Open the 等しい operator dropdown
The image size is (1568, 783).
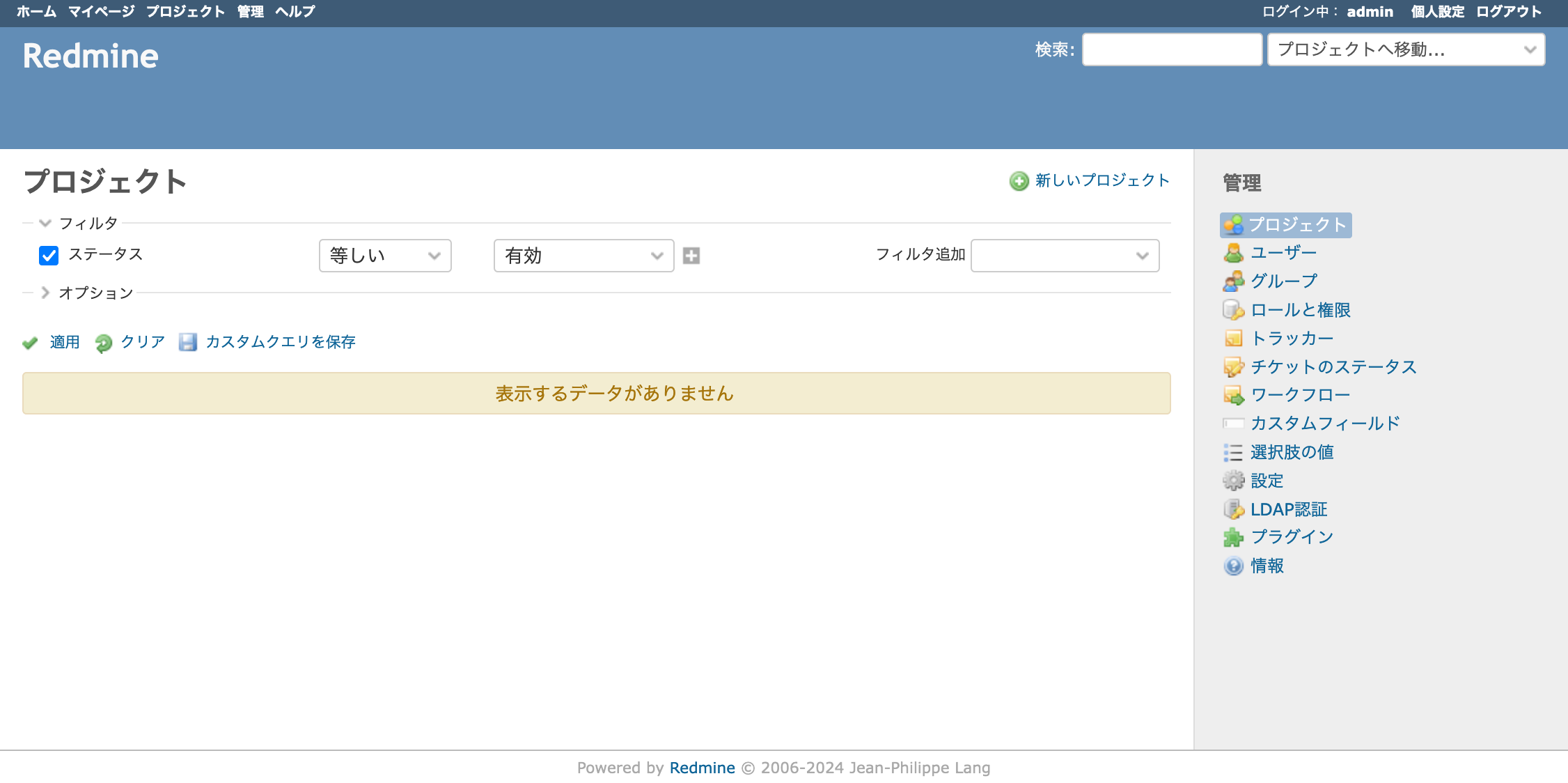pos(385,256)
